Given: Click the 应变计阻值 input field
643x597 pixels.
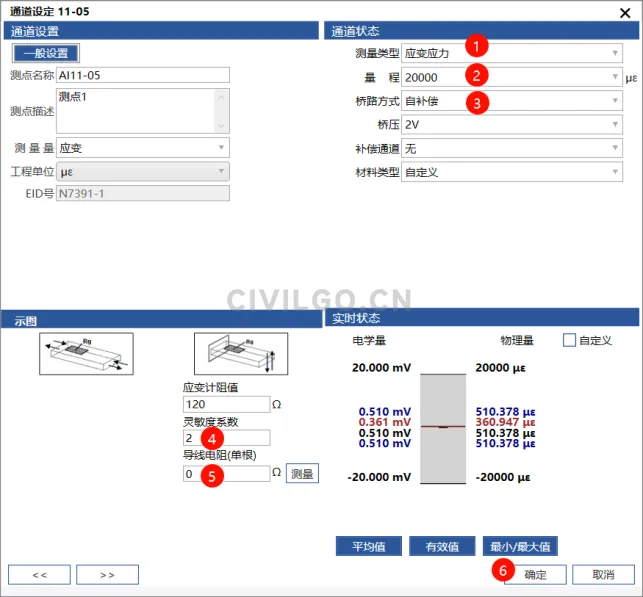Looking at the screenshot, I should point(225,405).
